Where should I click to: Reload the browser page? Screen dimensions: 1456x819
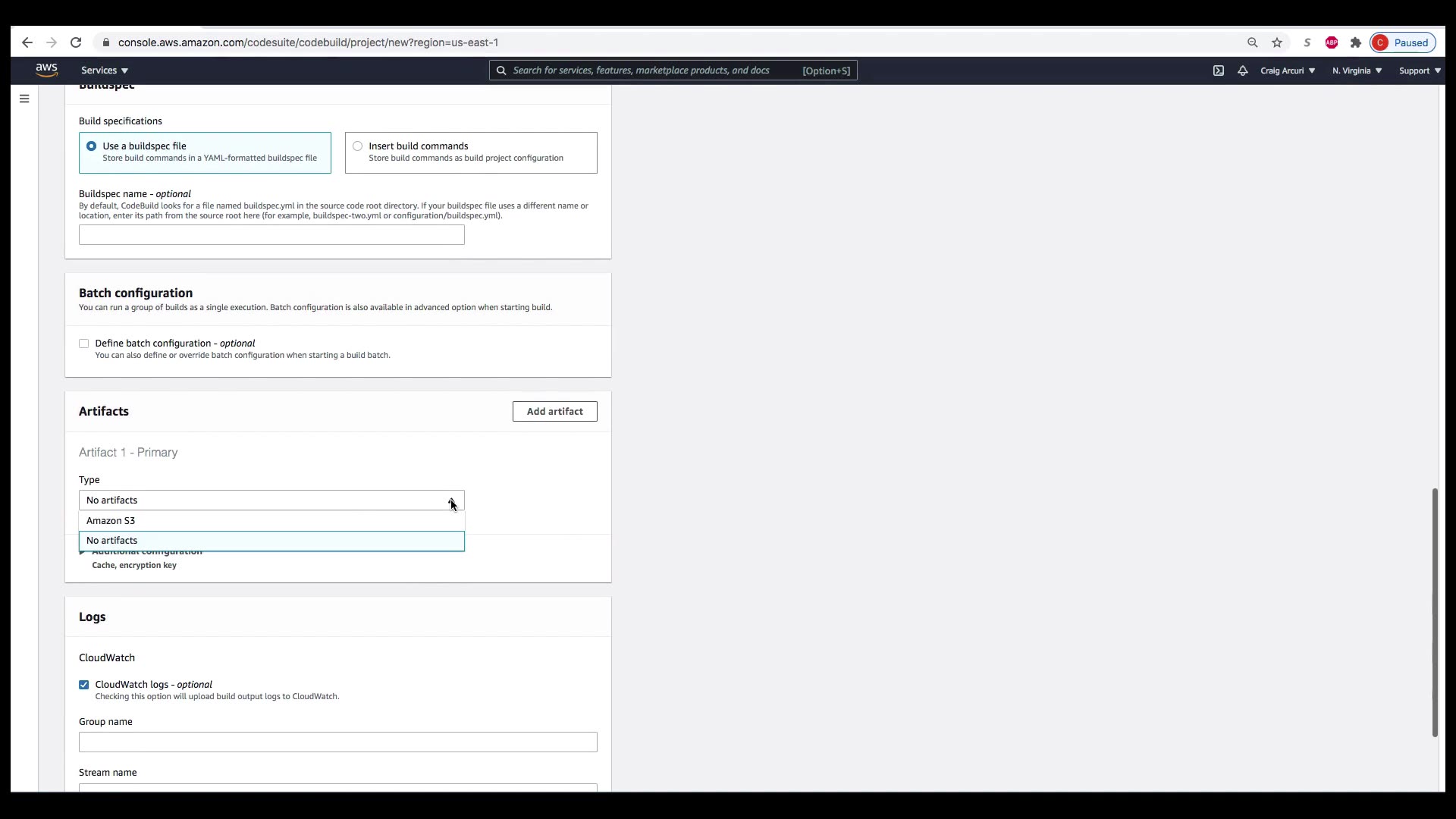[x=76, y=42]
